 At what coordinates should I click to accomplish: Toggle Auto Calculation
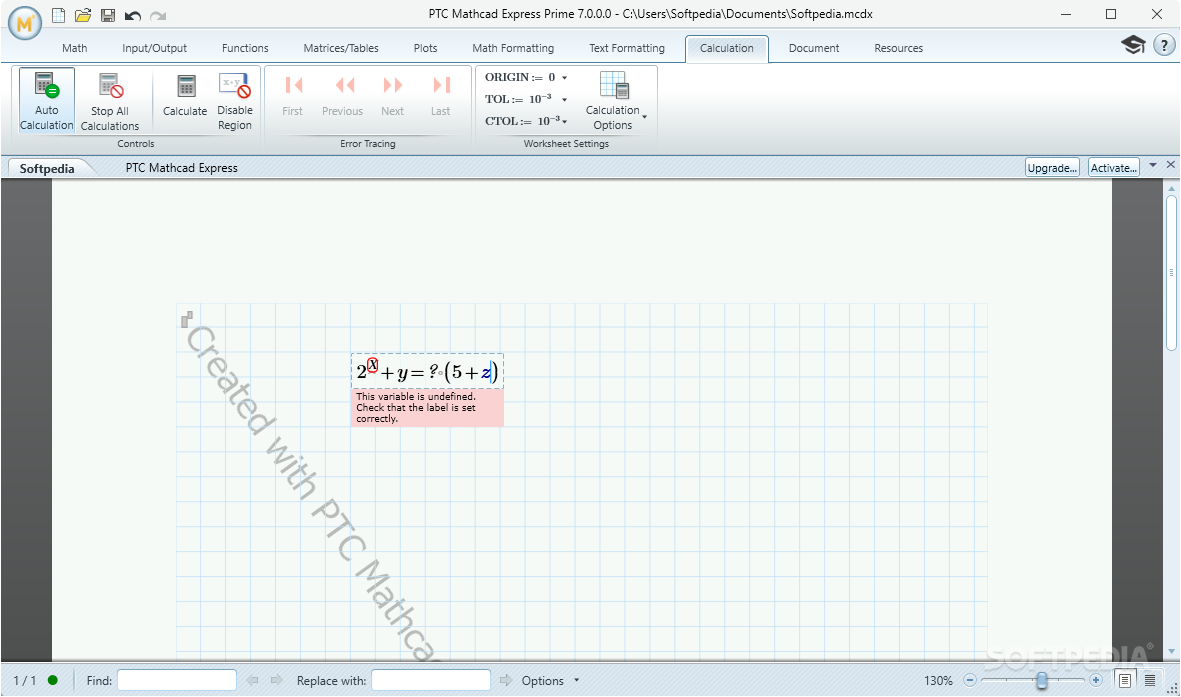pos(47,101)
